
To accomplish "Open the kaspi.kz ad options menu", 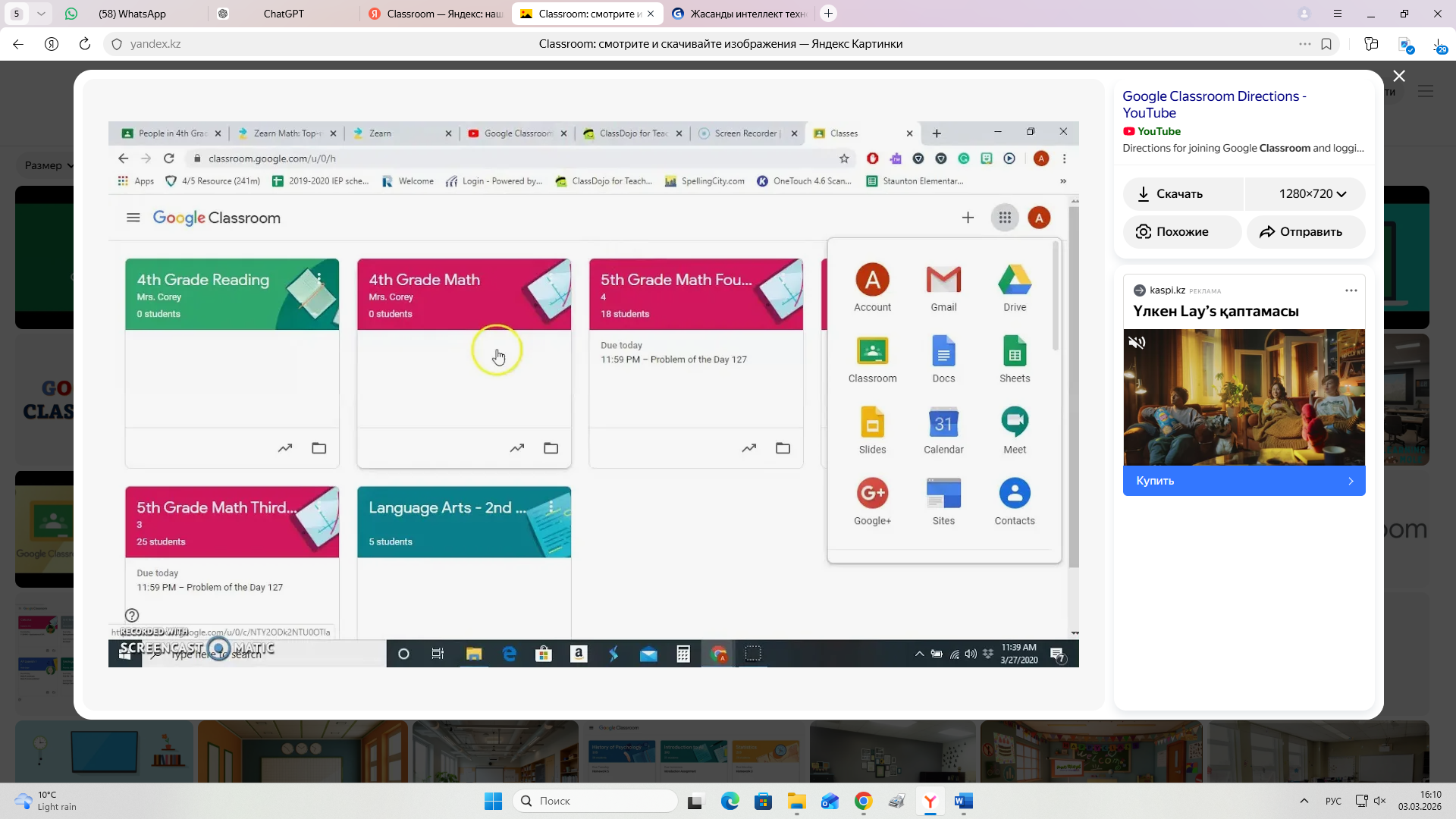I will [1351, 290].
